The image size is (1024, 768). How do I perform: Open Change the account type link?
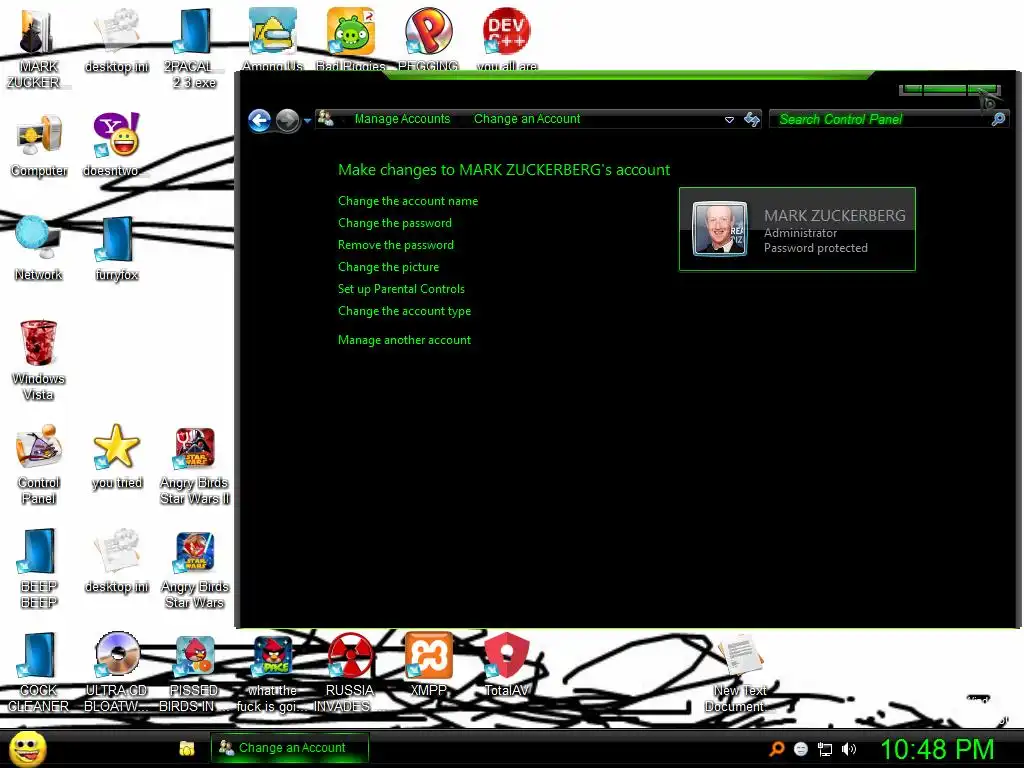pyautogui.click(x=404, y=311)
